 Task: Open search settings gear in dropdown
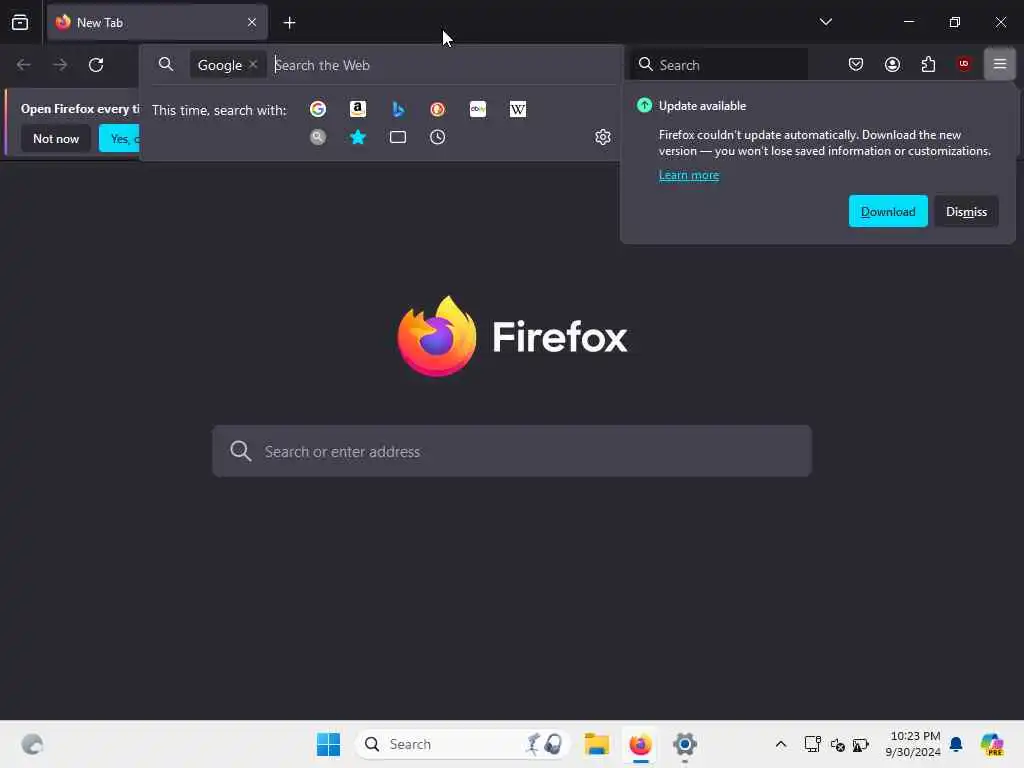tap(603, 136)
